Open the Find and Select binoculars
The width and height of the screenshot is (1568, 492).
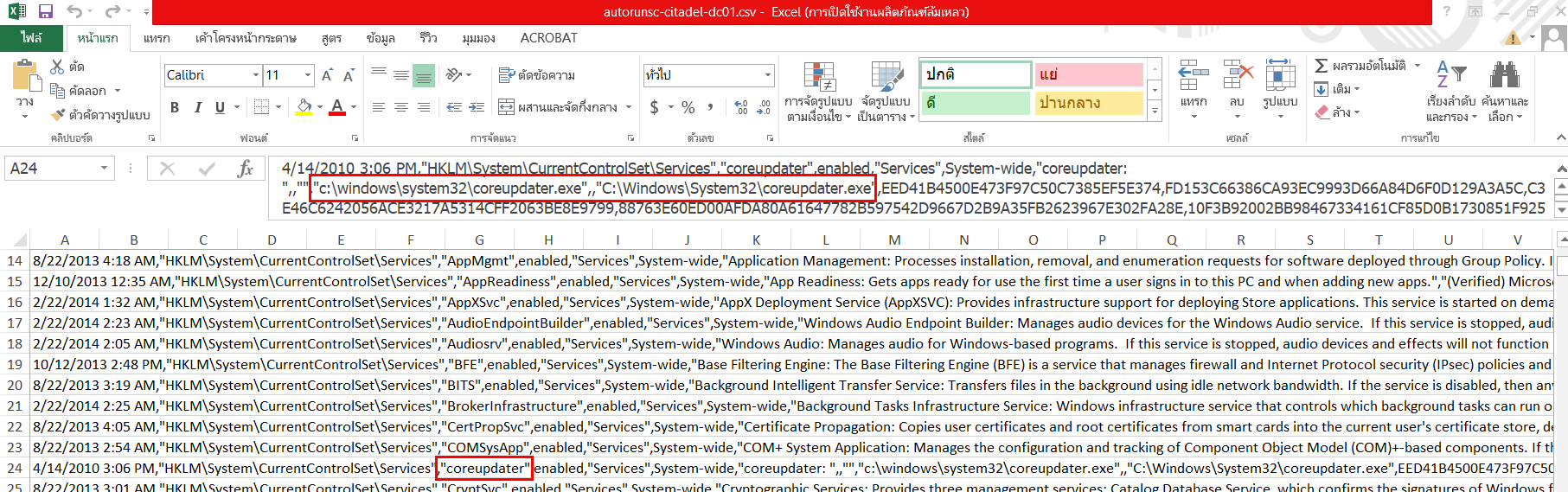[x=1505, y=76]
